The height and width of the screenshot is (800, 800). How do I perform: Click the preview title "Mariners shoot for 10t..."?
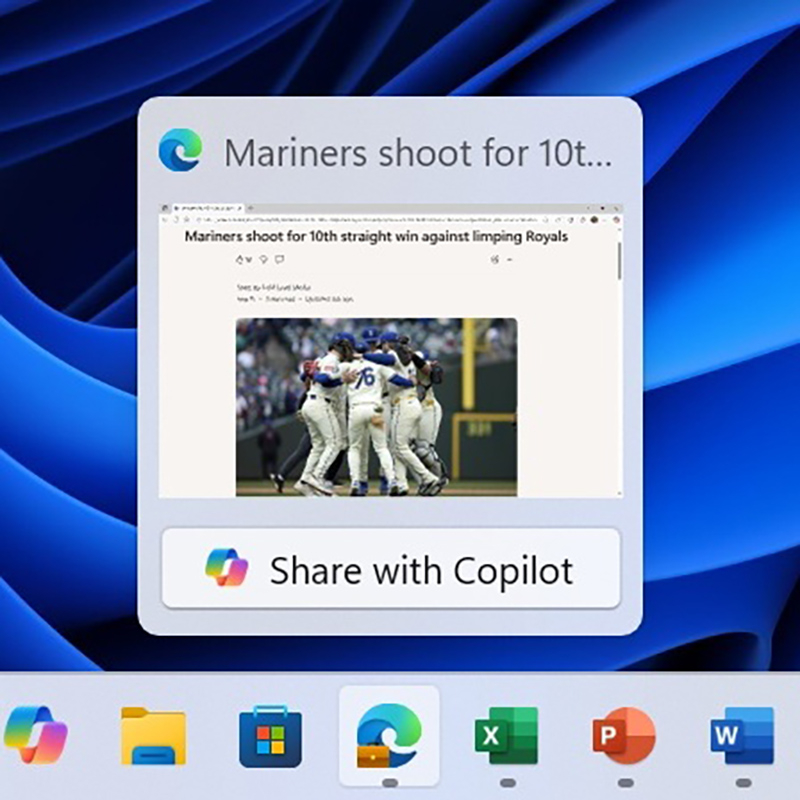point(418,153)
